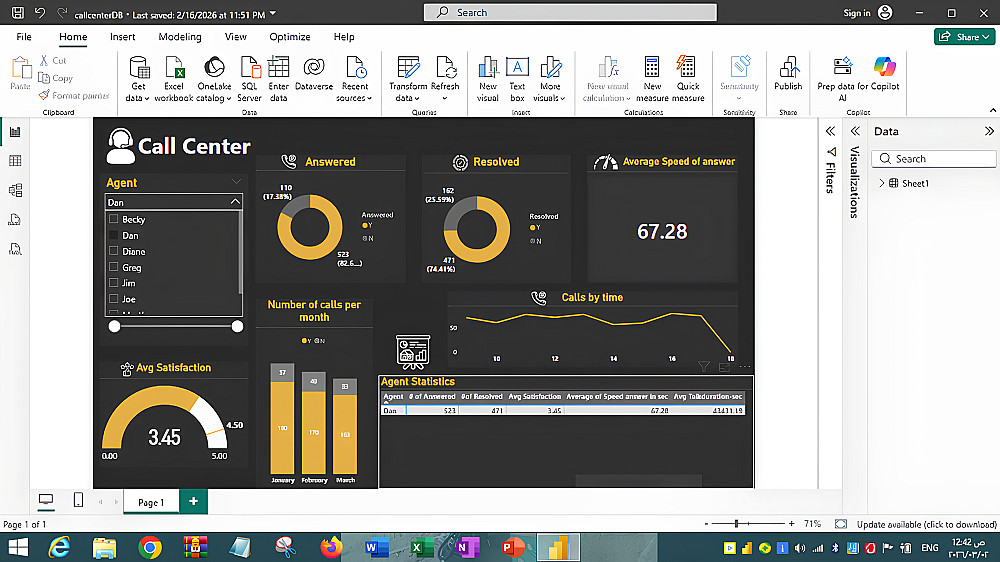Screen dimensions: 1000x562
Task: Select Desktop layout view icon
Action: click(46, 500)
